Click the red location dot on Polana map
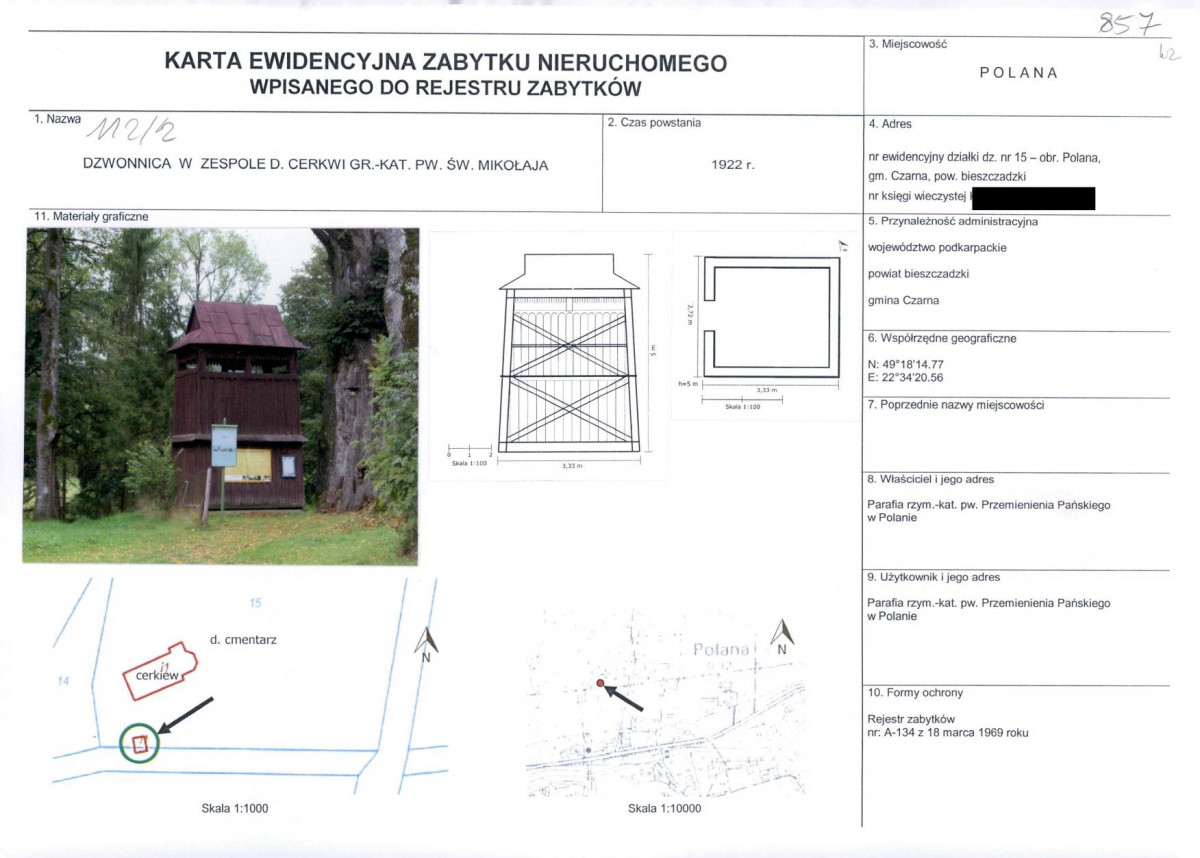The image size is (1200, 858). coord(600,683)
